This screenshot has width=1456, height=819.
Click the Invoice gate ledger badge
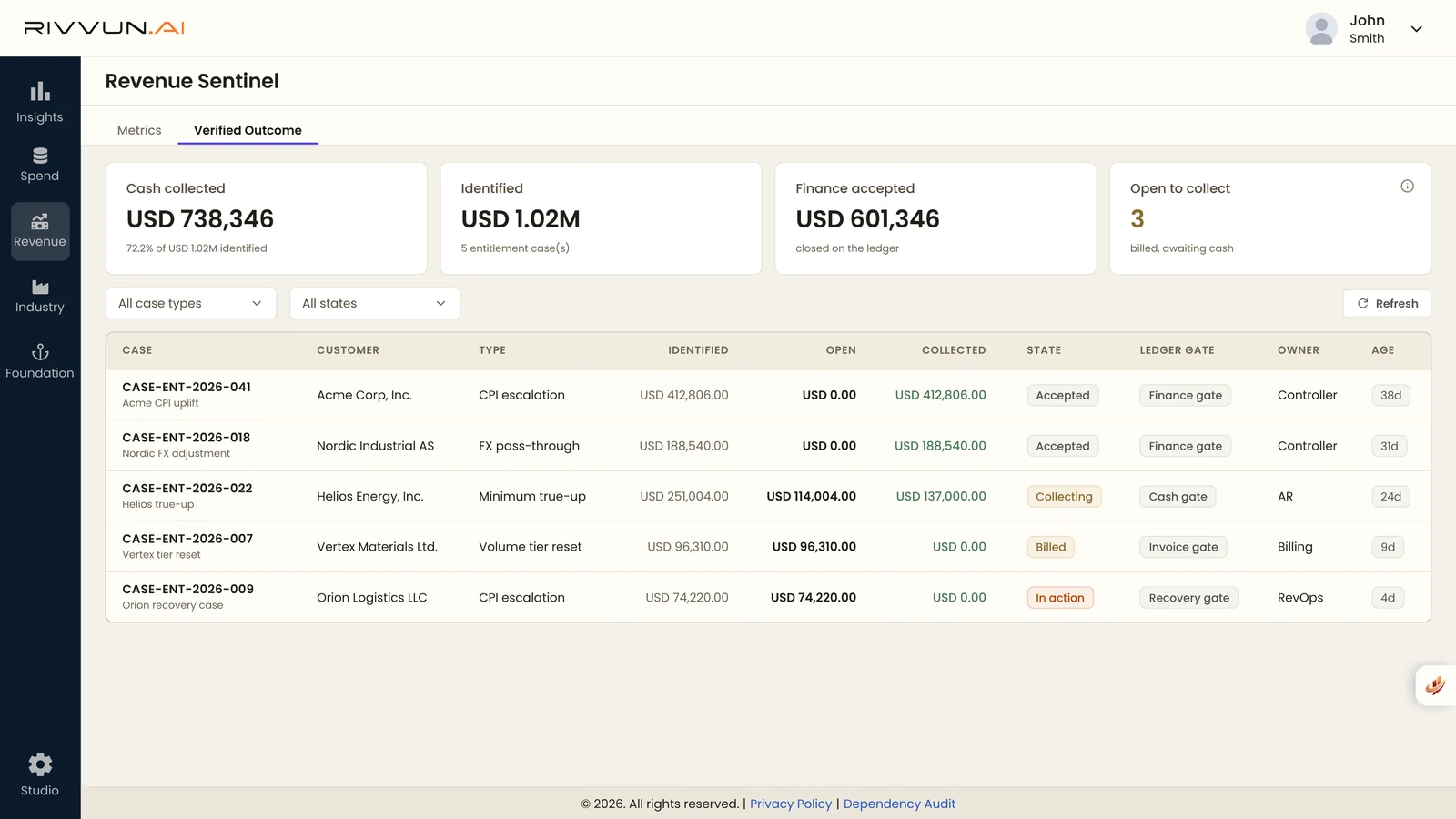pyautogui.click(x=1183, y=547)
